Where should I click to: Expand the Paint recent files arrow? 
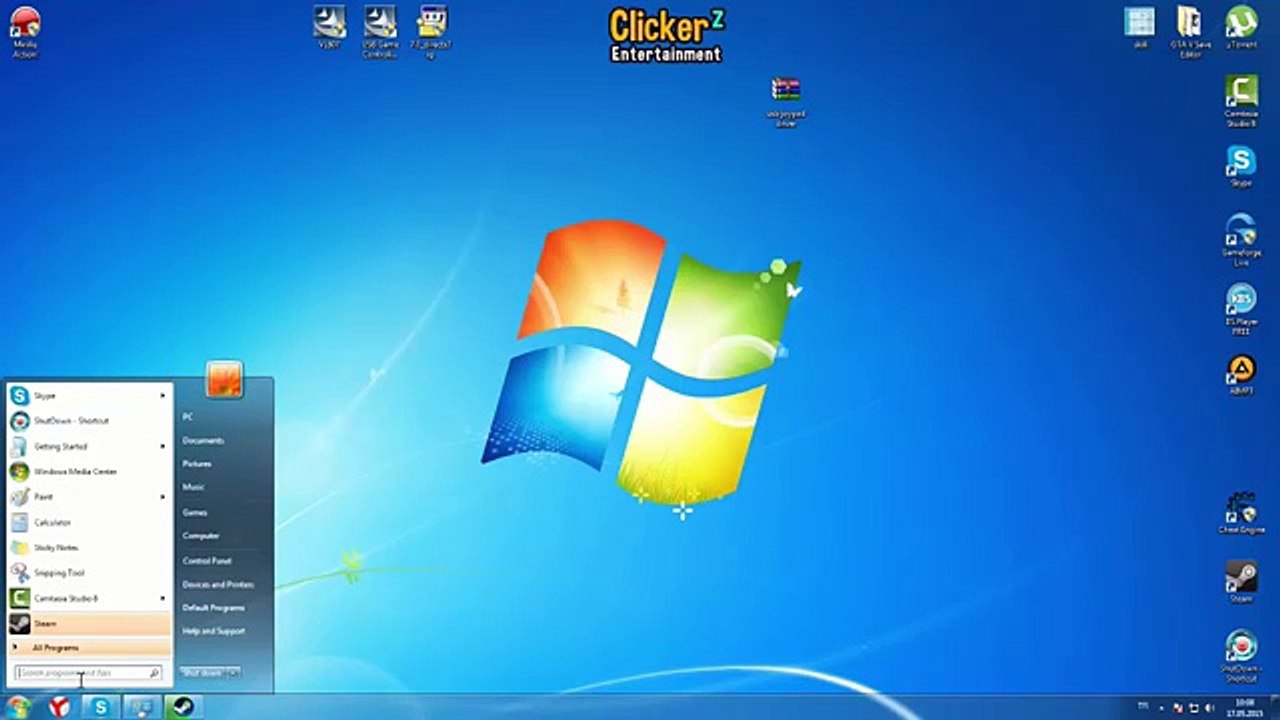[163, 497]
